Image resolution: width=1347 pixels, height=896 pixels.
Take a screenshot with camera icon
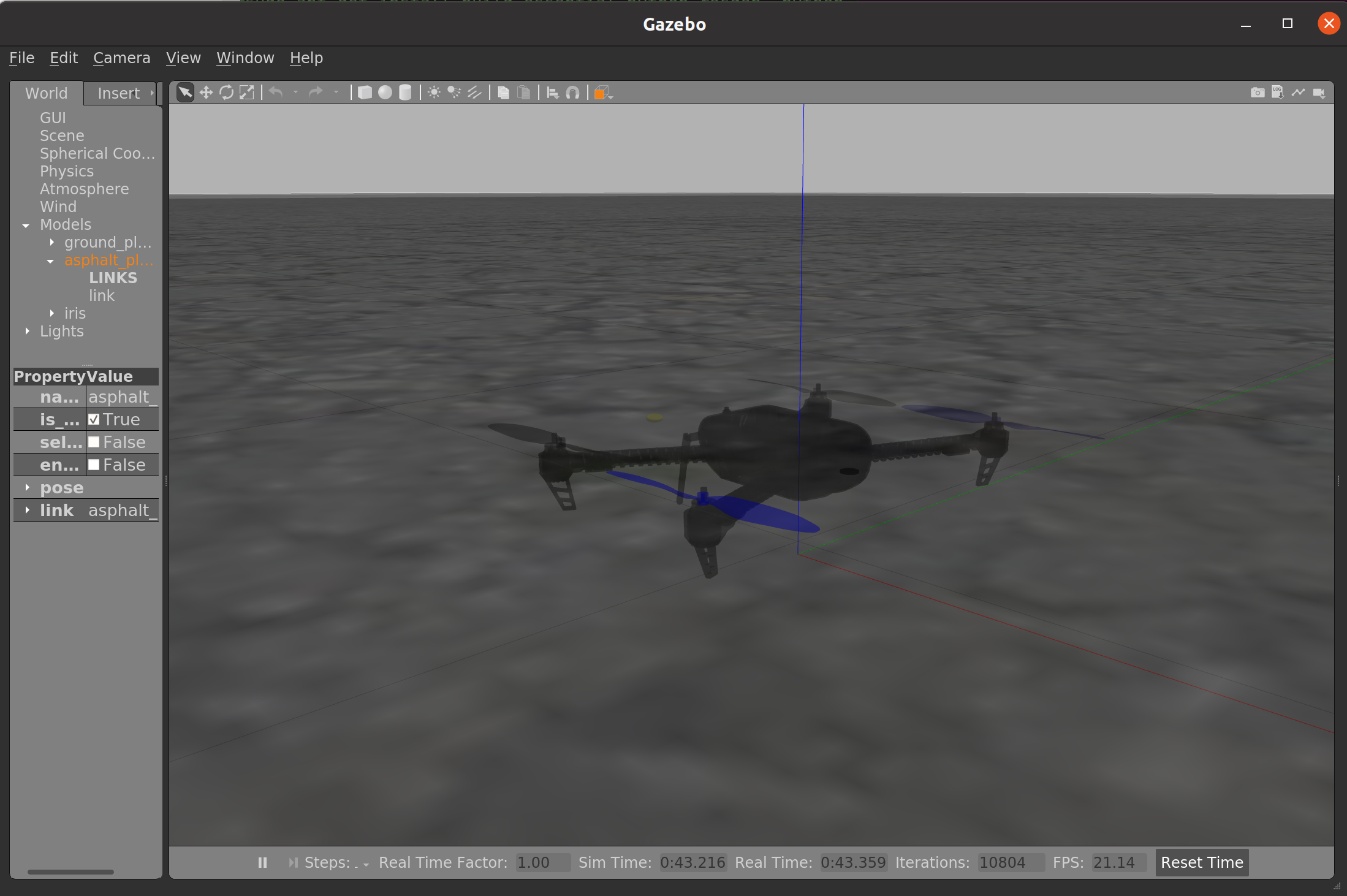click(x=1257, y=93)
